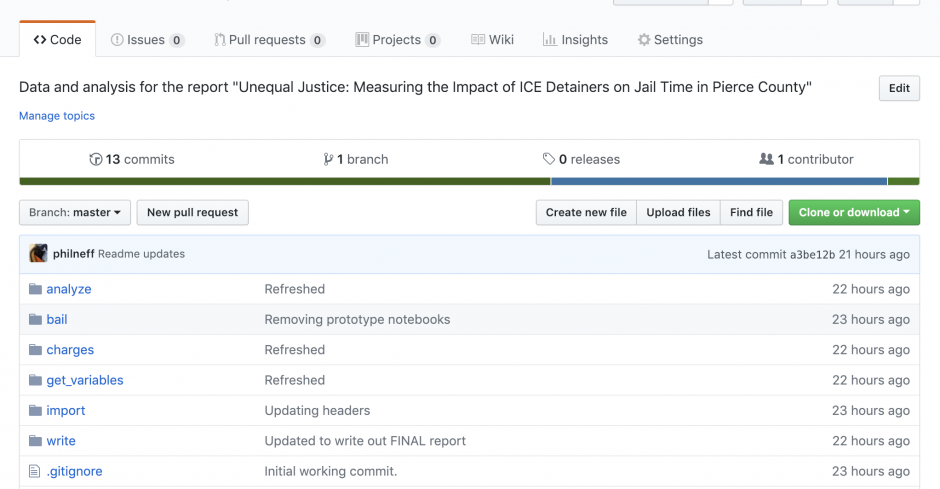Image resolution: width=940 pixels, height=489 pixels.
Task: Click the releases tag icon
Action: [x=549, y=159]
